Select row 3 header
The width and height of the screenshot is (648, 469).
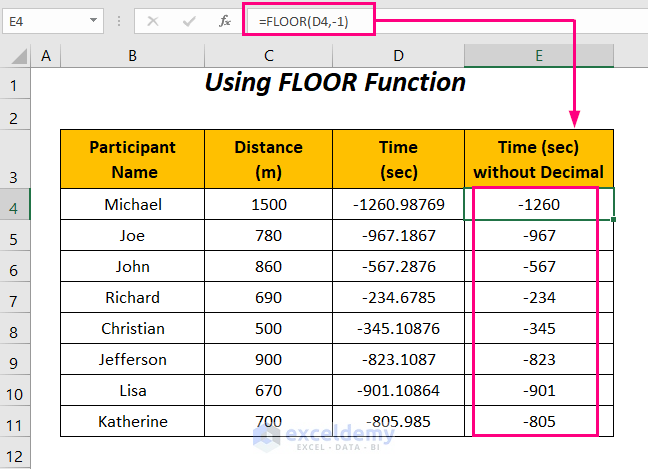click(14, 160)
